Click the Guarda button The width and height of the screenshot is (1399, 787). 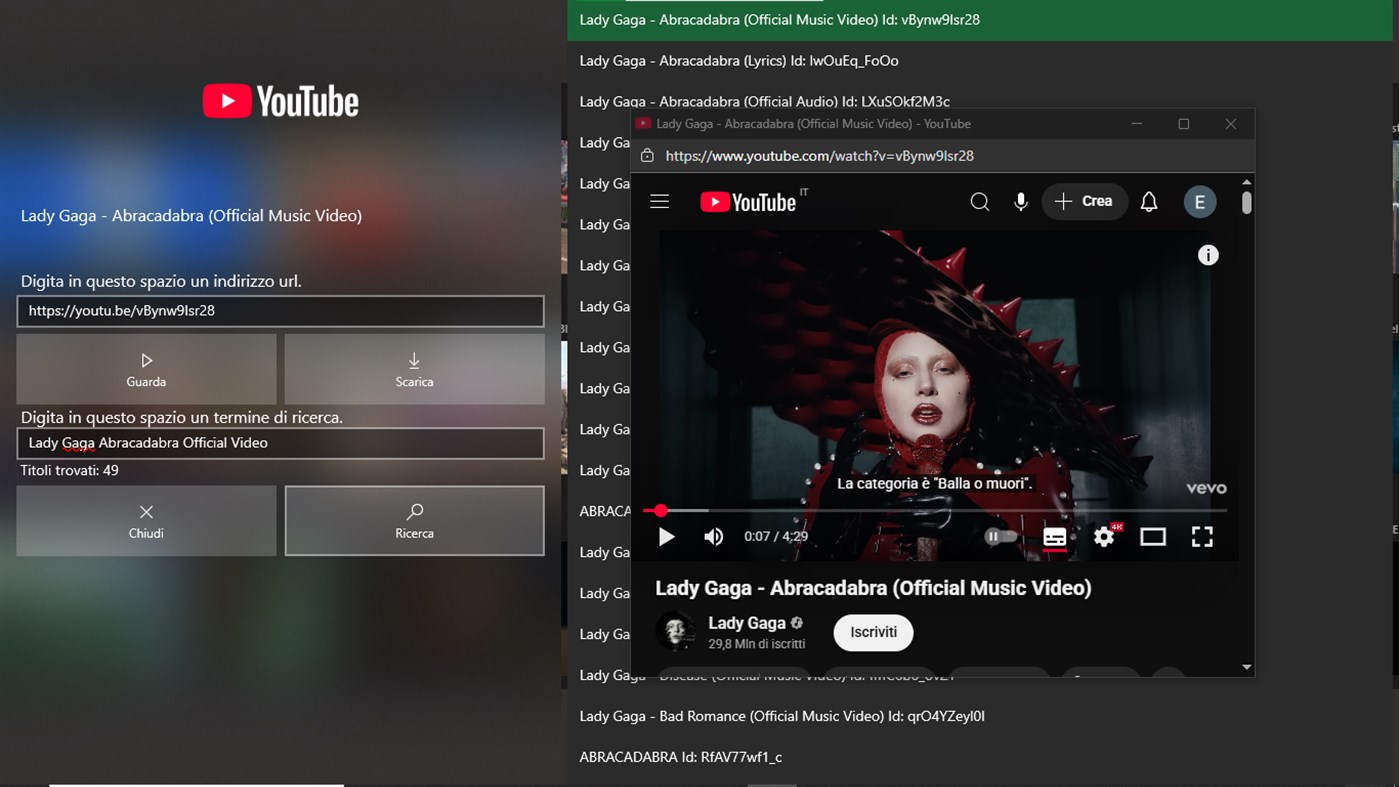[x=146, y=369]
